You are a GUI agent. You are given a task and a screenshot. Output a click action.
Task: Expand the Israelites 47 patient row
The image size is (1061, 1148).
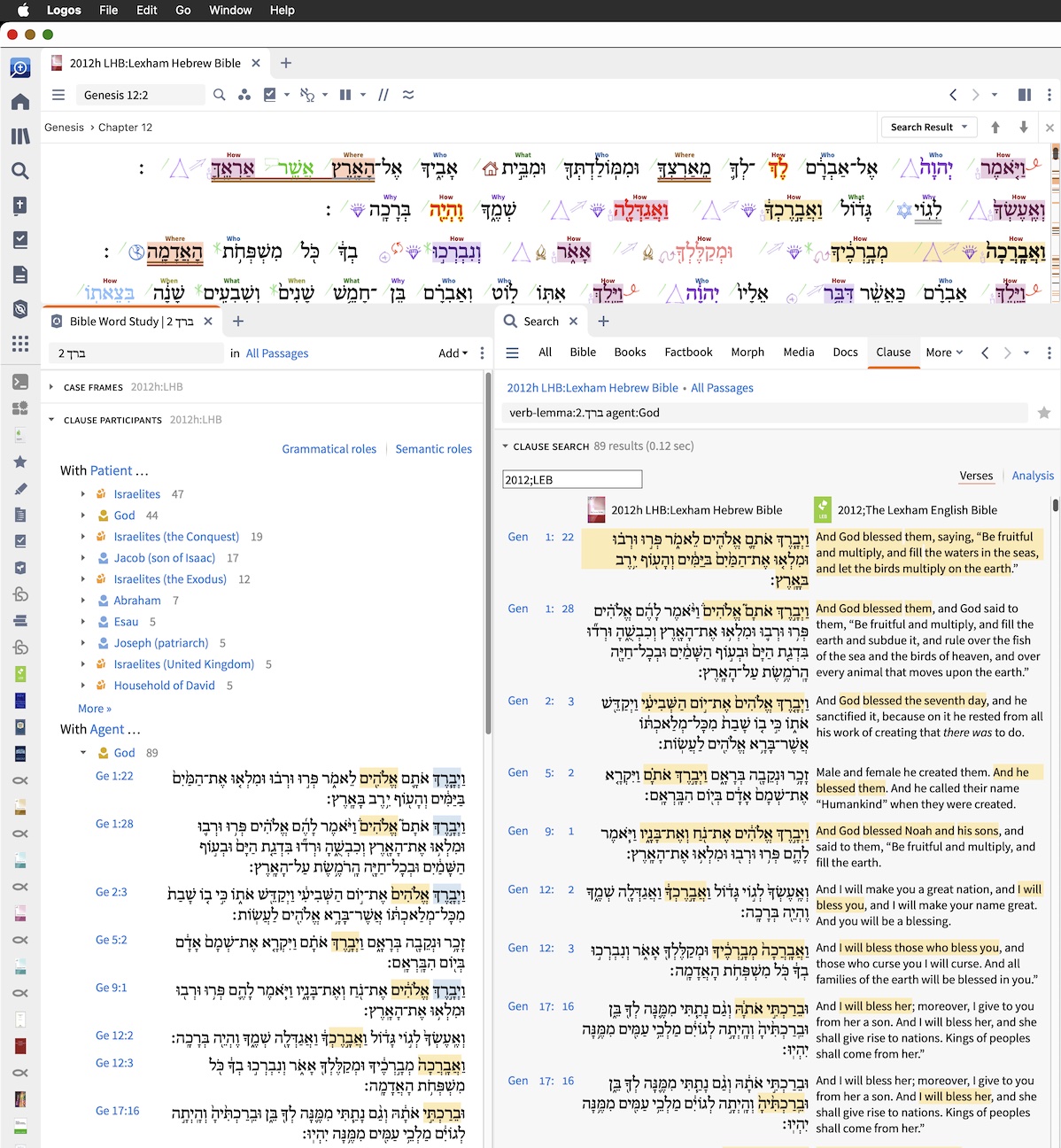click(x=83, y=494)
